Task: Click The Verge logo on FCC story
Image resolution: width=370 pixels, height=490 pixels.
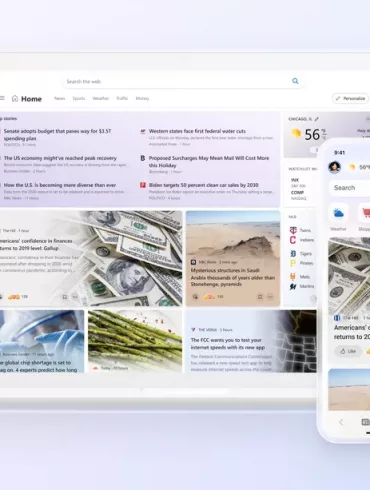Action: 193,330
